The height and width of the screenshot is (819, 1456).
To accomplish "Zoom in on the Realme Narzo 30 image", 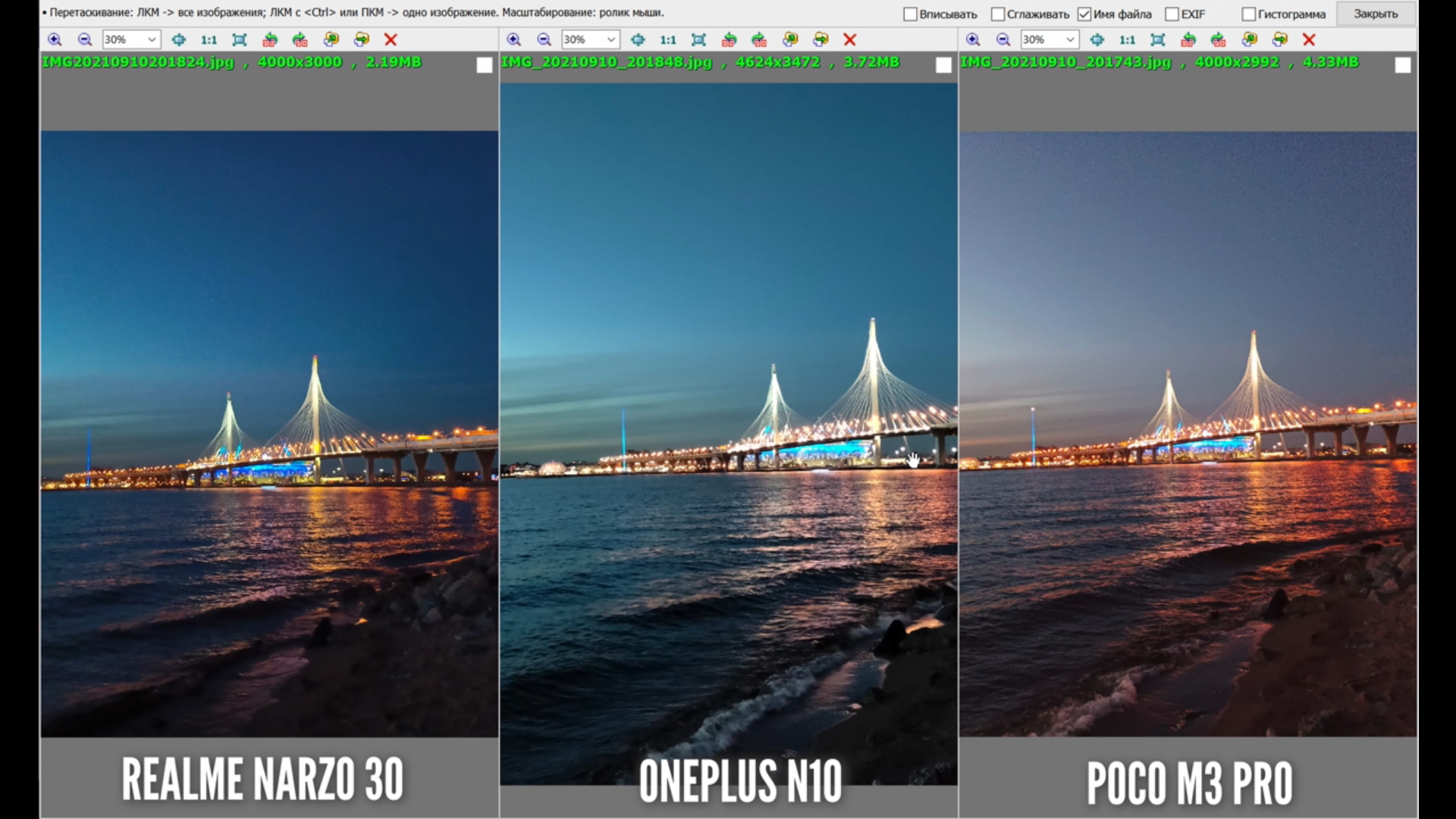I will click(x=55, y=39).
